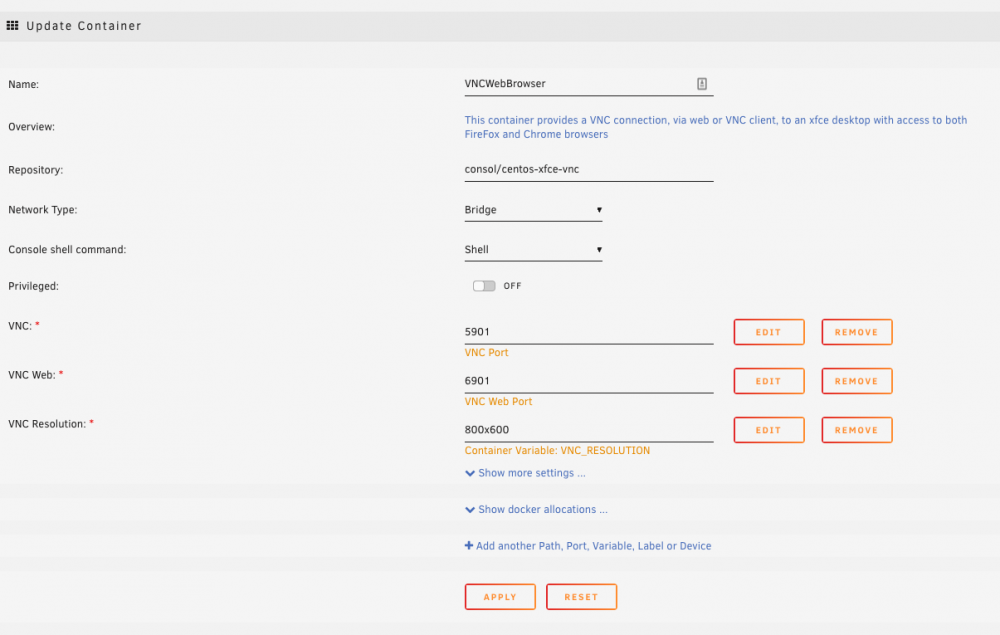Click the 'Network Type:' label
The width and height of the screenshot is (1000, 635).
pyautogui.click(x=43, y=210)
